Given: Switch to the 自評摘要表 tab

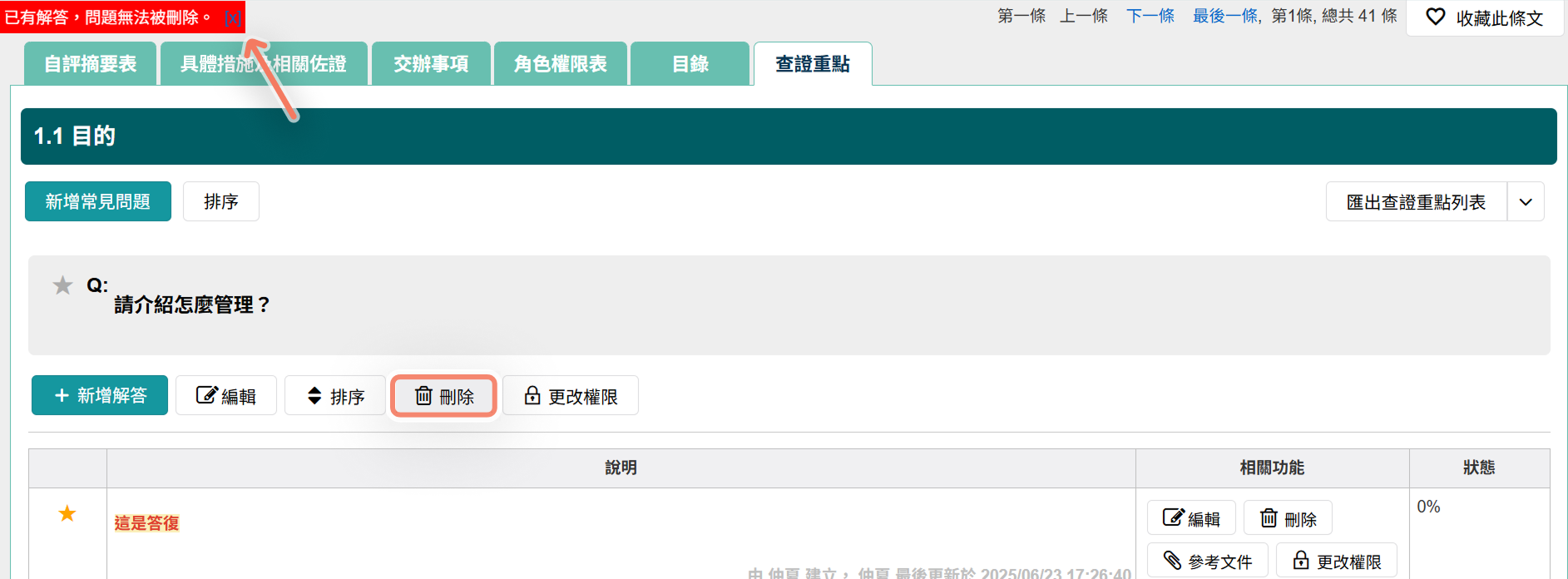Looking at the screenshot, I should pos(91,64).
